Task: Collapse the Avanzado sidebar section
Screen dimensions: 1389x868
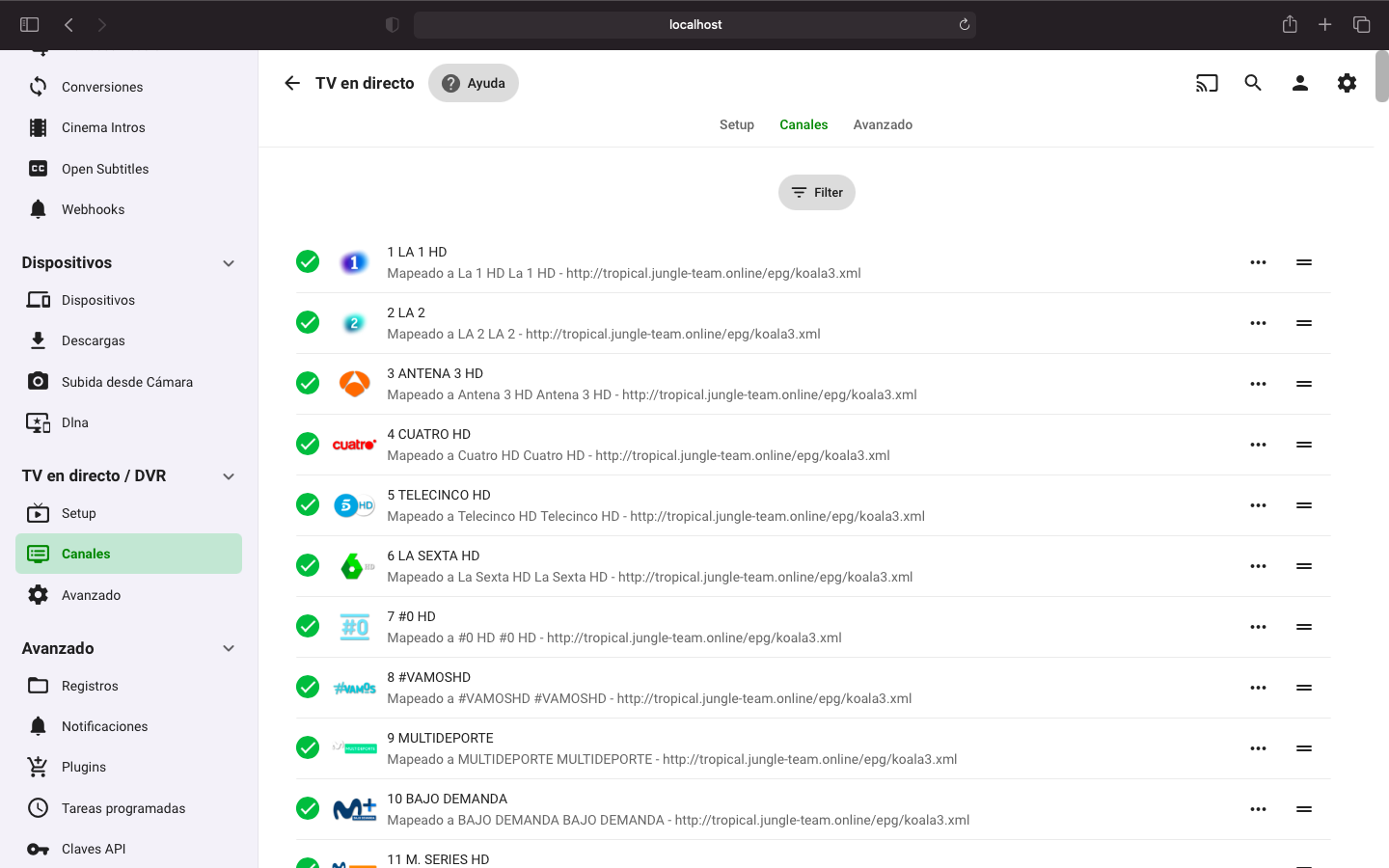Action: coord(229,648)
